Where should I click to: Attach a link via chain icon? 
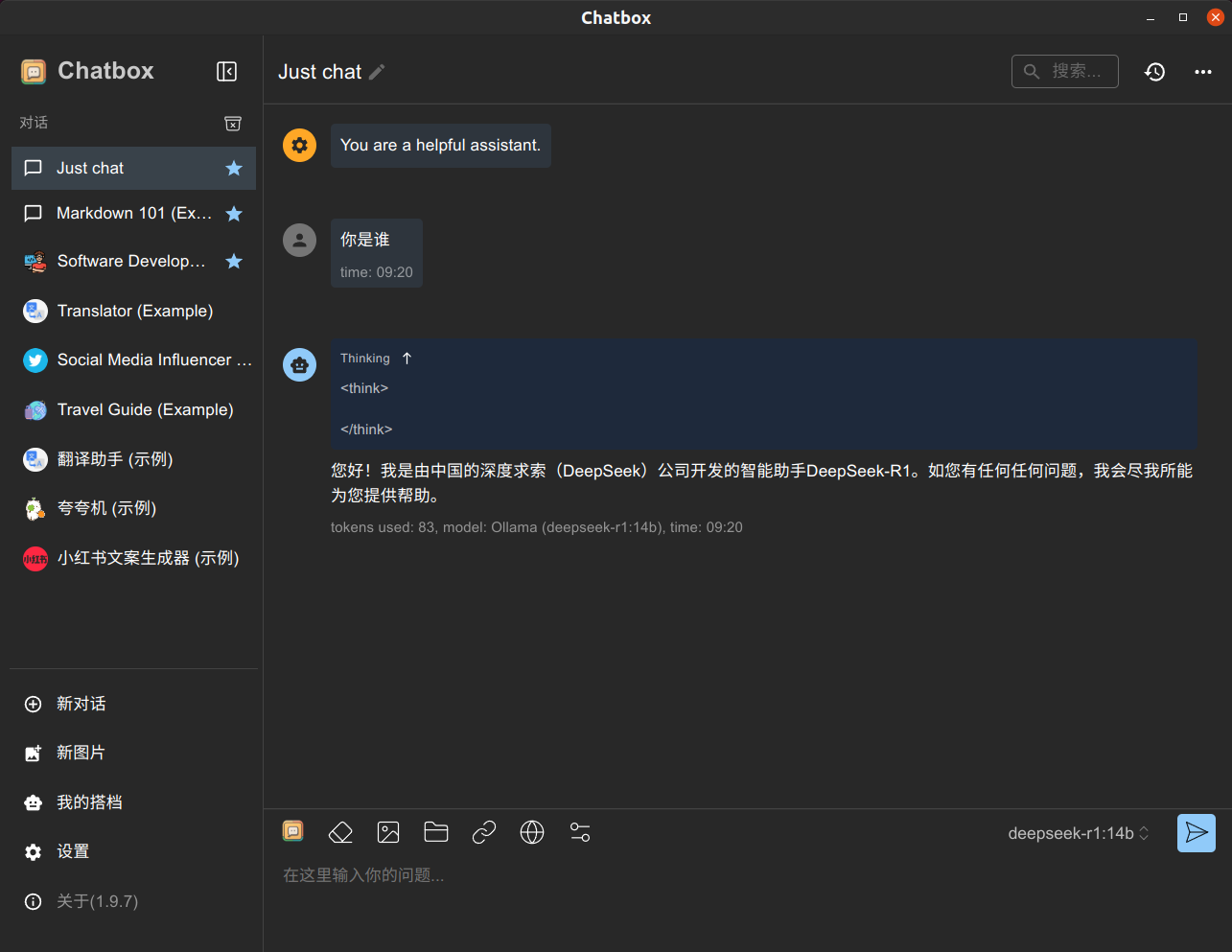pos(484,832)
